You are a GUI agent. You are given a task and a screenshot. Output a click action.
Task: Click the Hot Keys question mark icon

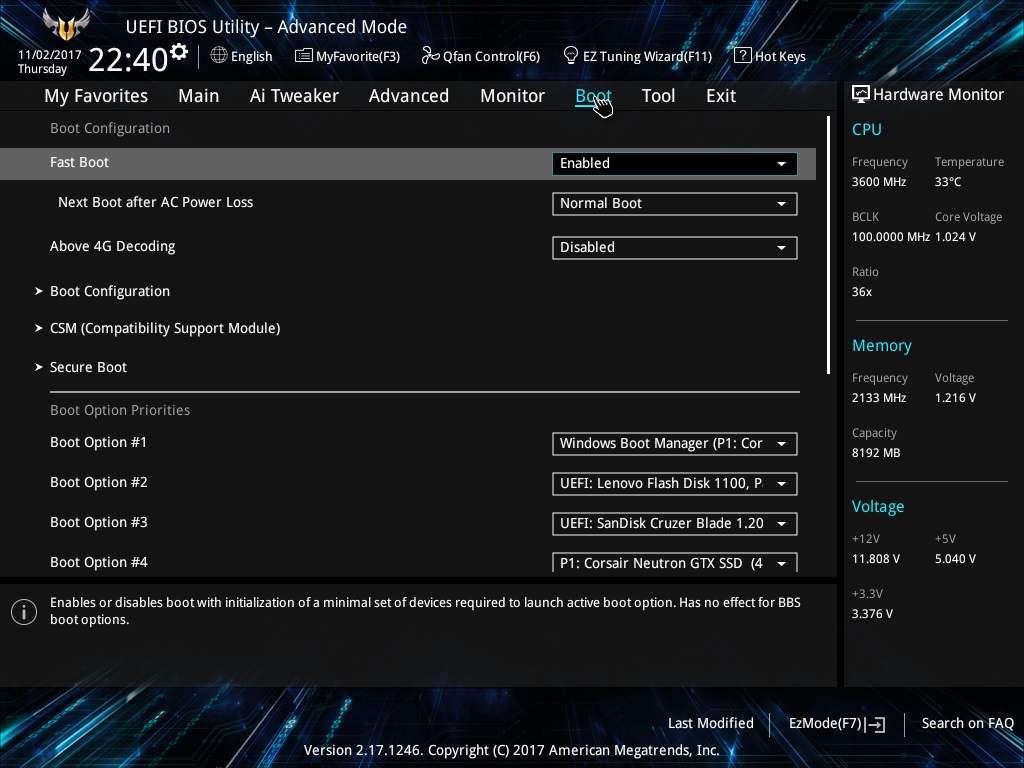[743, 56]
